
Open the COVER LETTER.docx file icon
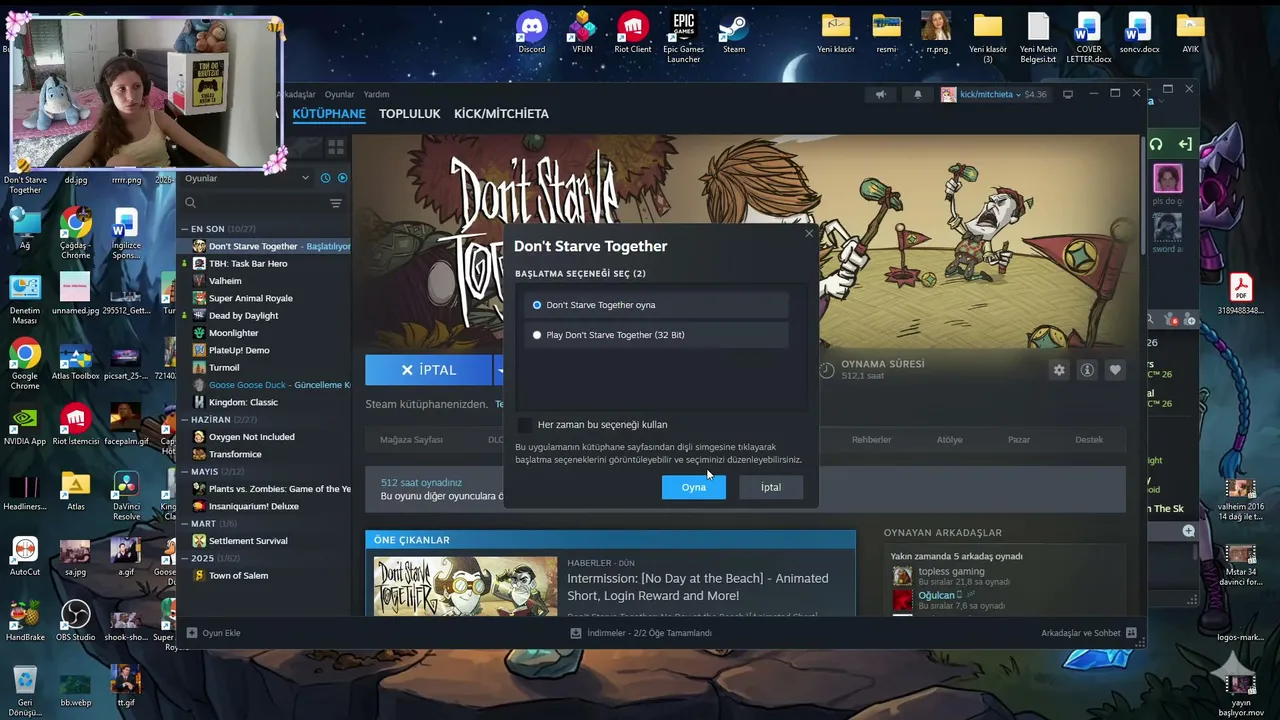click(1088, 37)
